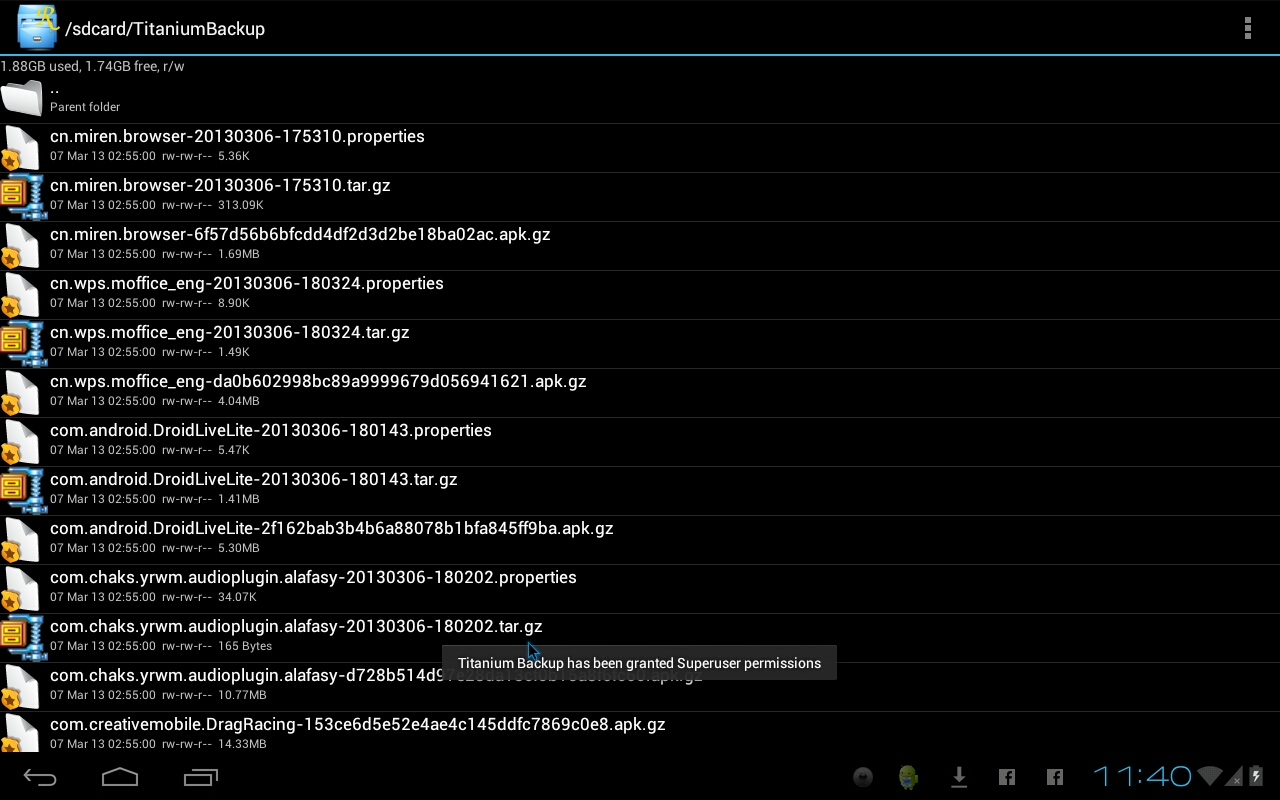Open cn.wps.moffice_eng-20130306-180324.tar.gz file name
The image size is (1280, 800).
230,332
